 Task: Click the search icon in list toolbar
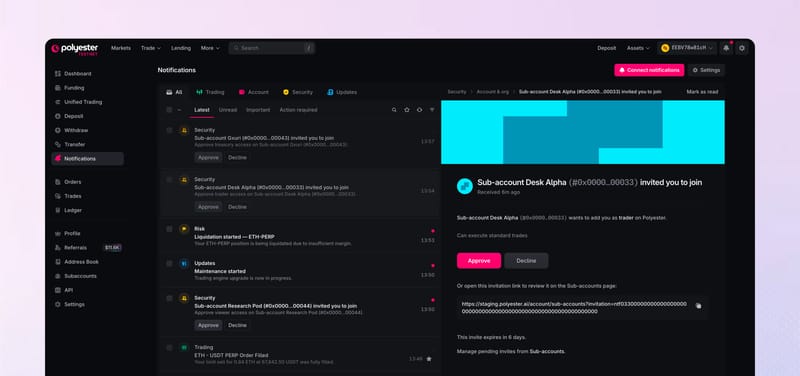tap(394, 110)
